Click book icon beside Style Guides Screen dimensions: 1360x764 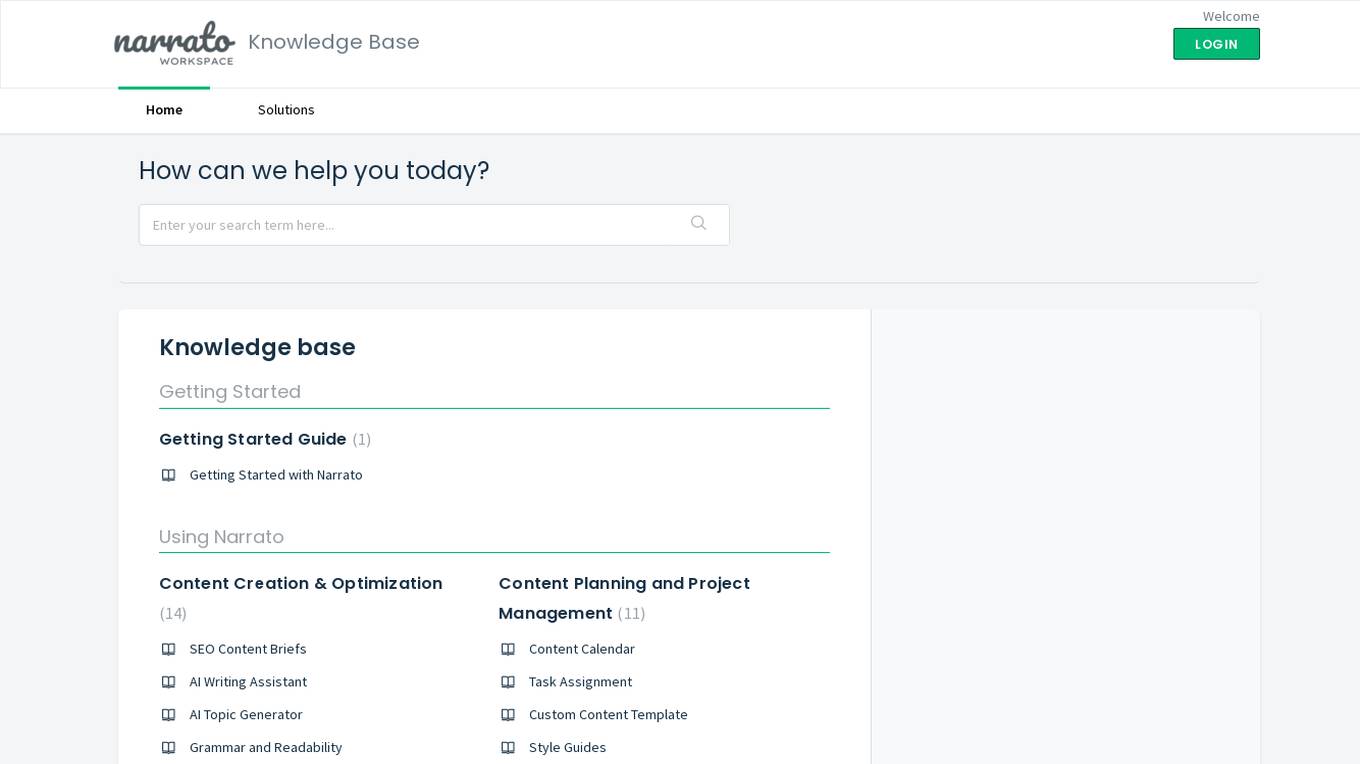pyautogui.click(x=508, y=748)
